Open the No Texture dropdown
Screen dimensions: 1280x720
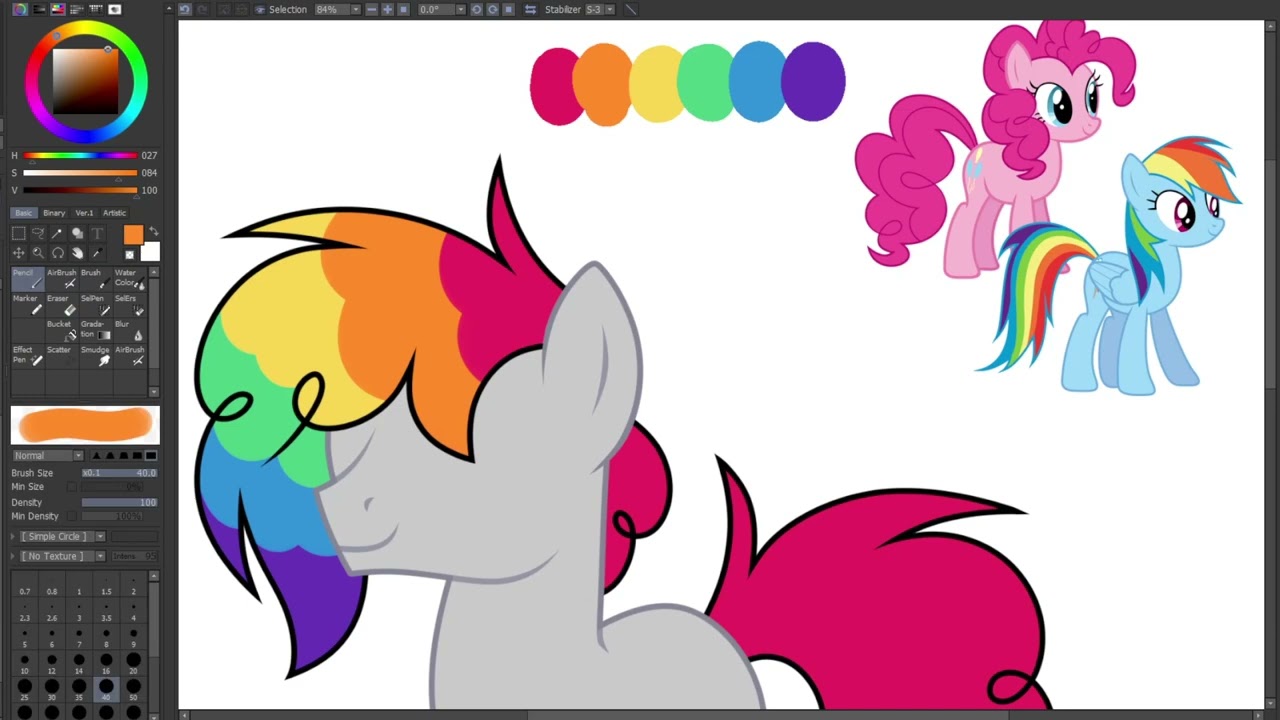(x=63, y=556)
